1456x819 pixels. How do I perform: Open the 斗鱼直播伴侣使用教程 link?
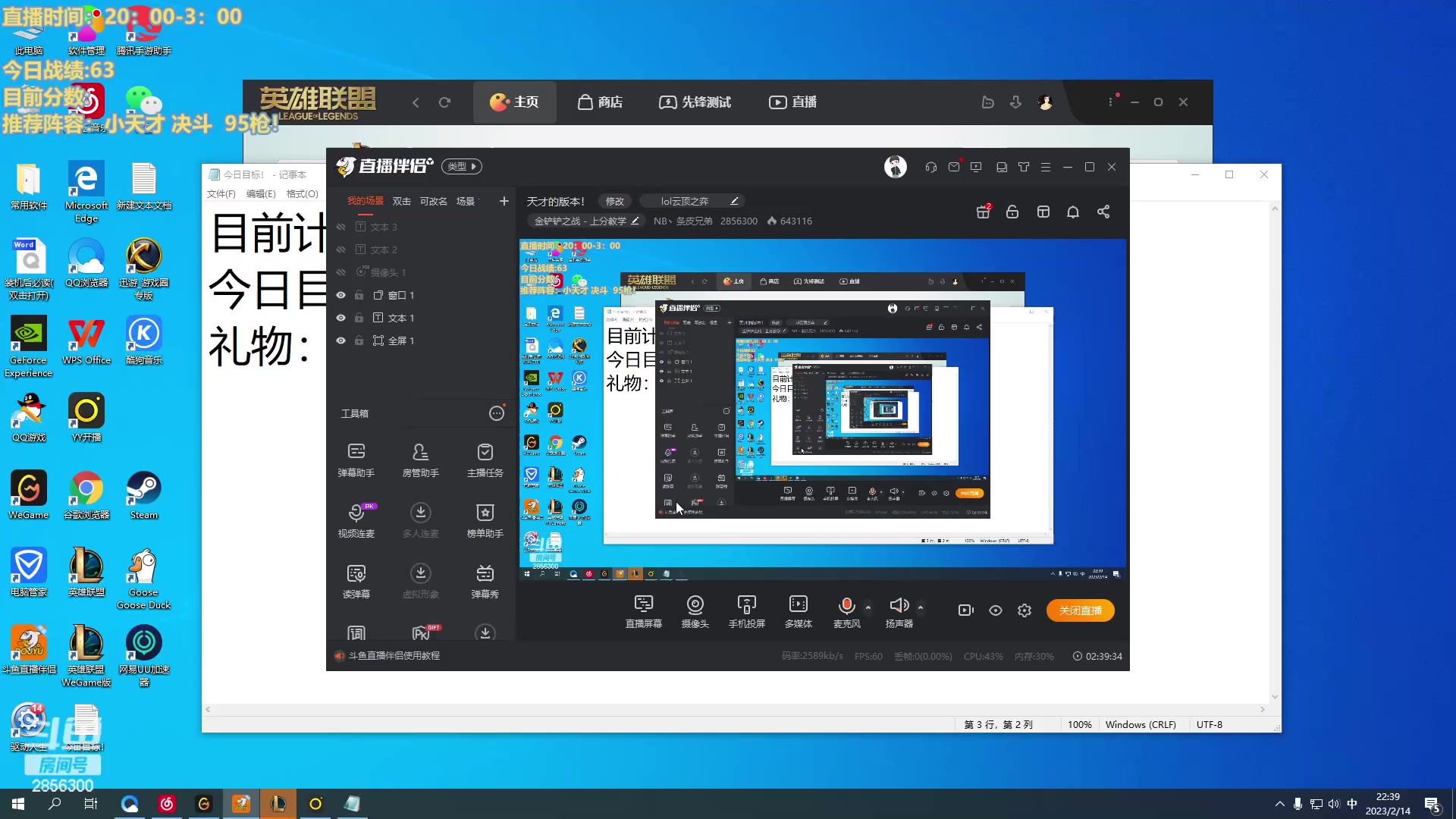tap(394, 656)
